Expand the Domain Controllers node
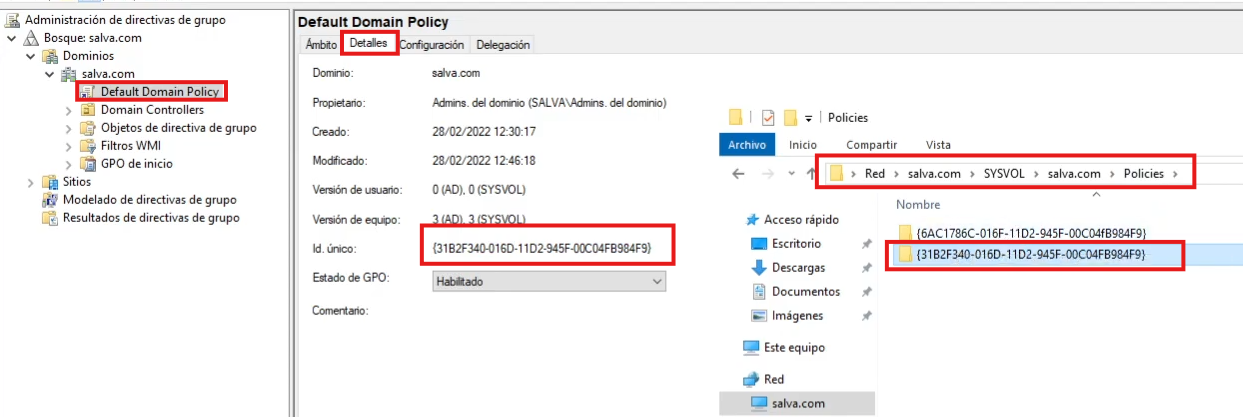 (x=69, y=110)
